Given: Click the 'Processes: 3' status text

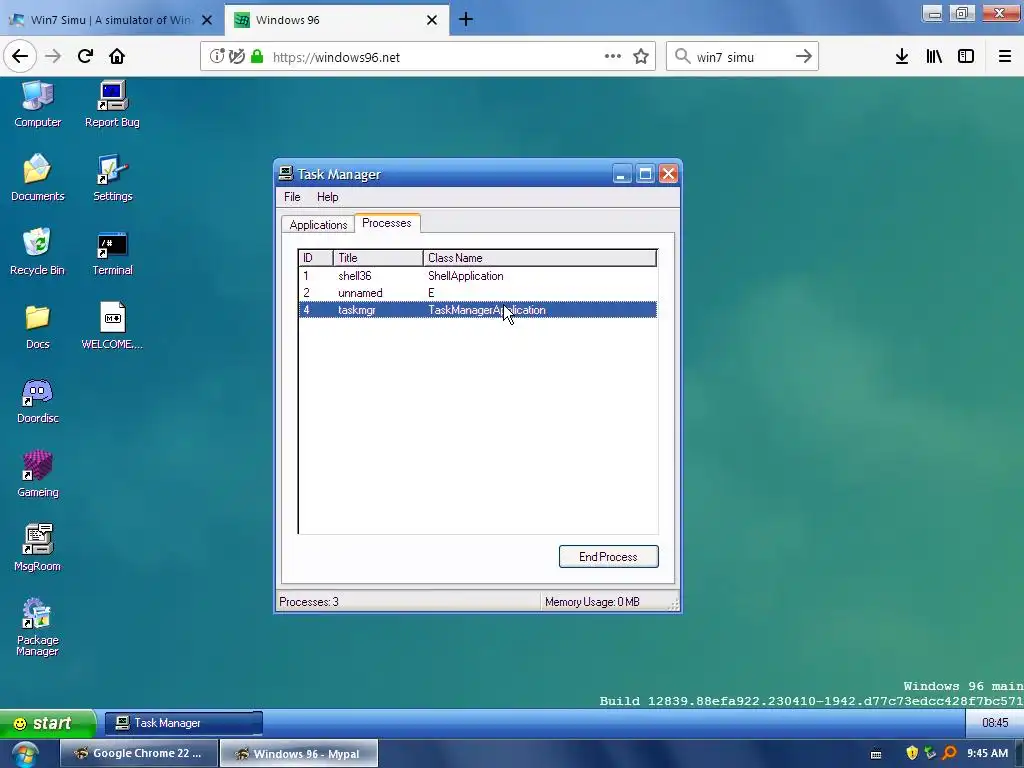Looking at the screenshot, I should tap(309, 601).
